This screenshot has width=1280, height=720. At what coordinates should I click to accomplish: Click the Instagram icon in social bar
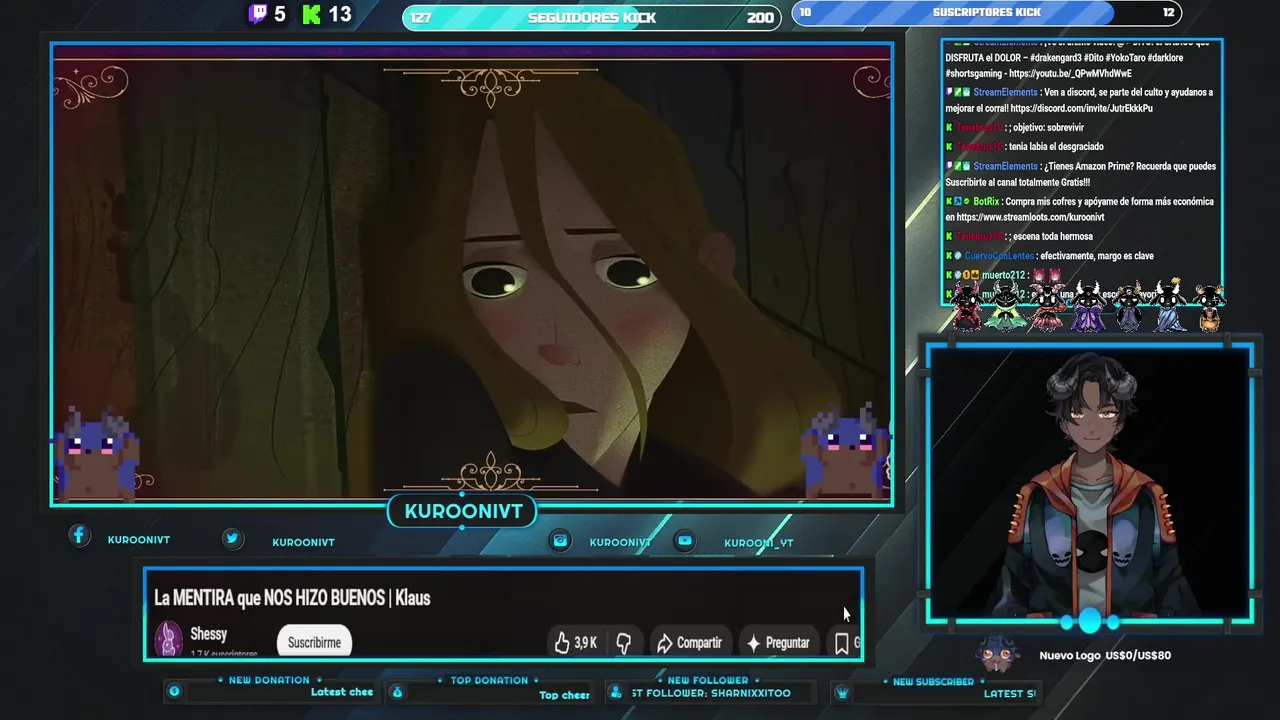click(x=561, y=540)
